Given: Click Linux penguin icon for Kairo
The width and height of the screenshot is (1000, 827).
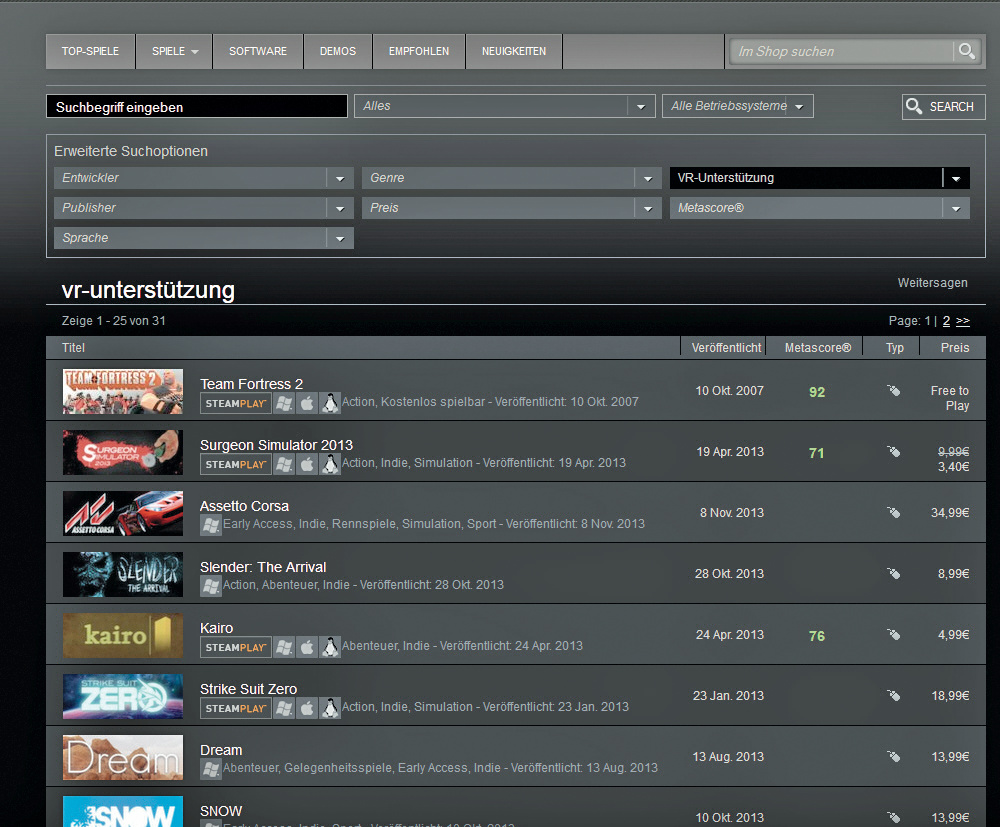Looking at the screenshot, I should pos(330,647).
